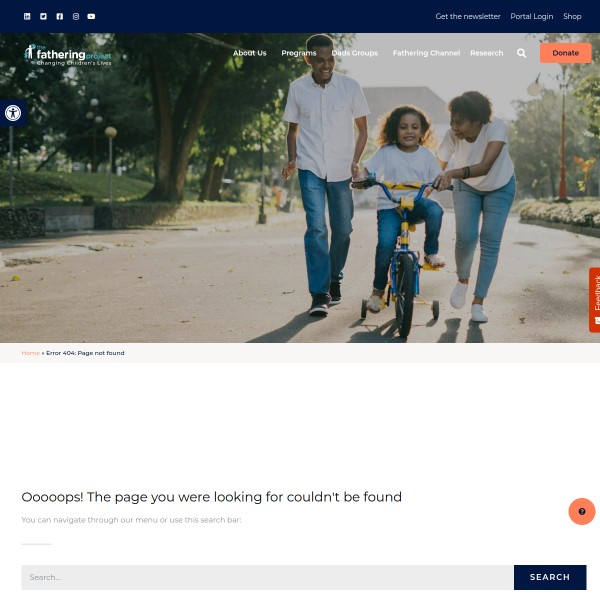Focus the Search... input field
The width and height of the screenshot is (600, 600).
point(267,577)
